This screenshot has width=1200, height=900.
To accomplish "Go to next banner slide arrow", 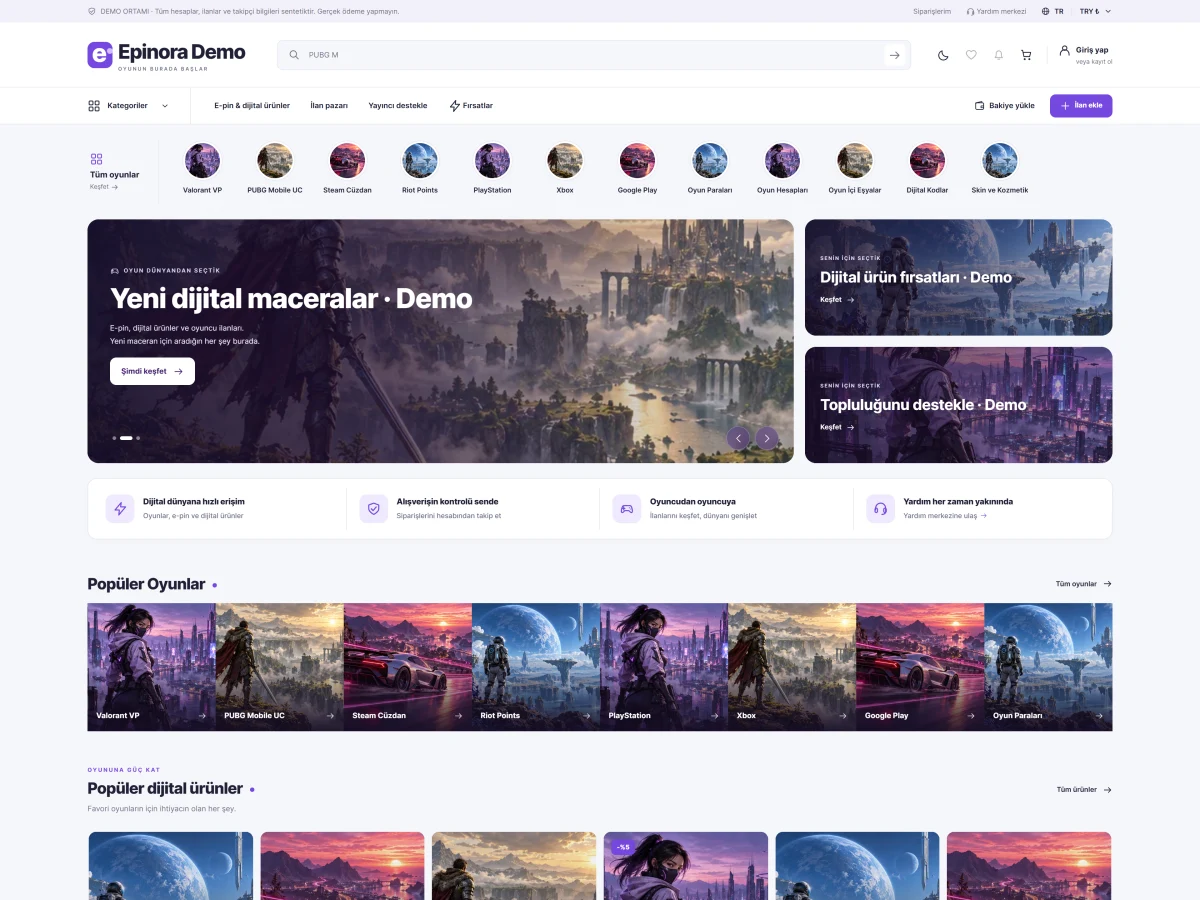I will pos(767,437).
